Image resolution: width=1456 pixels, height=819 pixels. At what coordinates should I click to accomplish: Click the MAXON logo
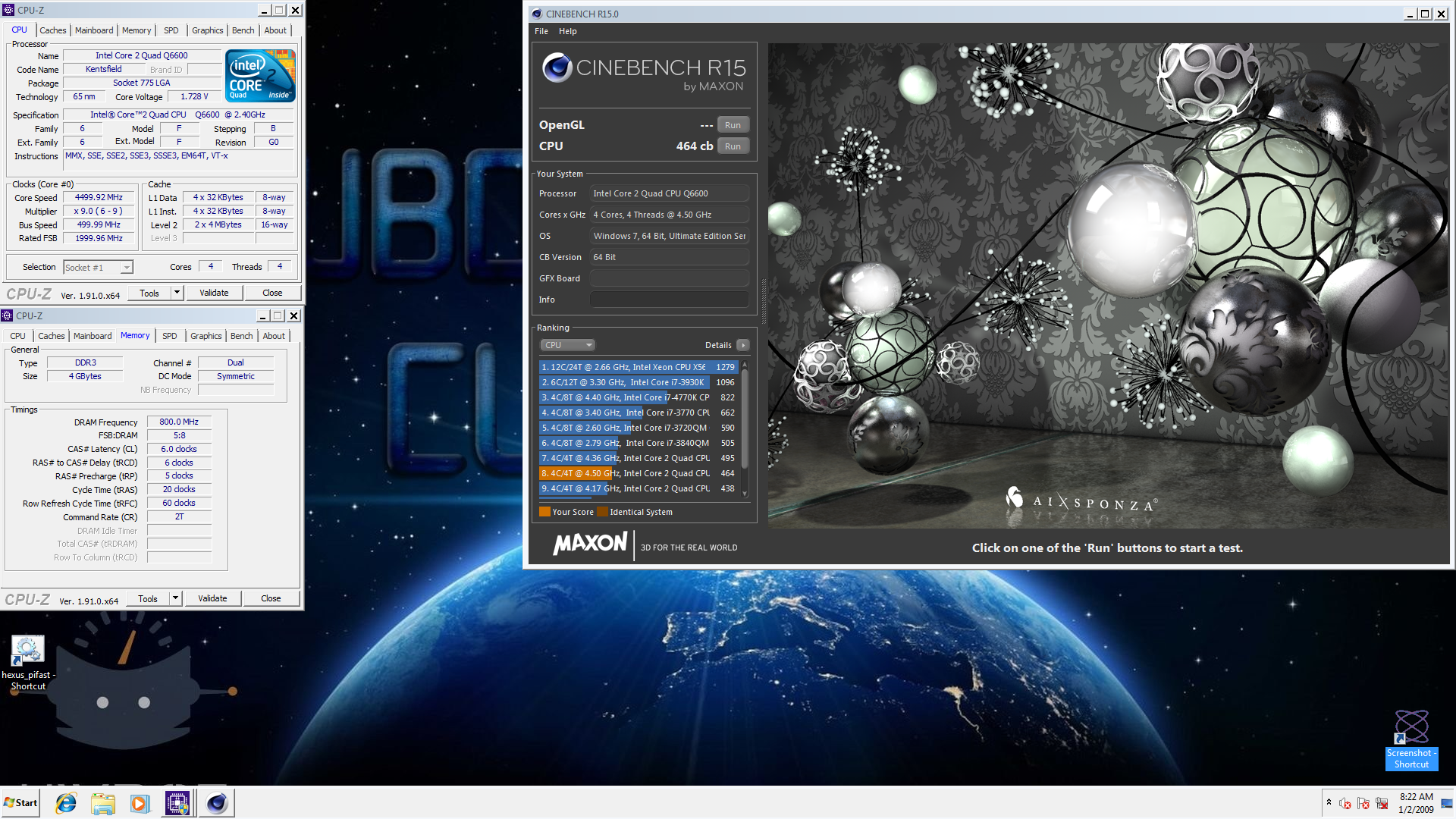[x=590, y=544]
